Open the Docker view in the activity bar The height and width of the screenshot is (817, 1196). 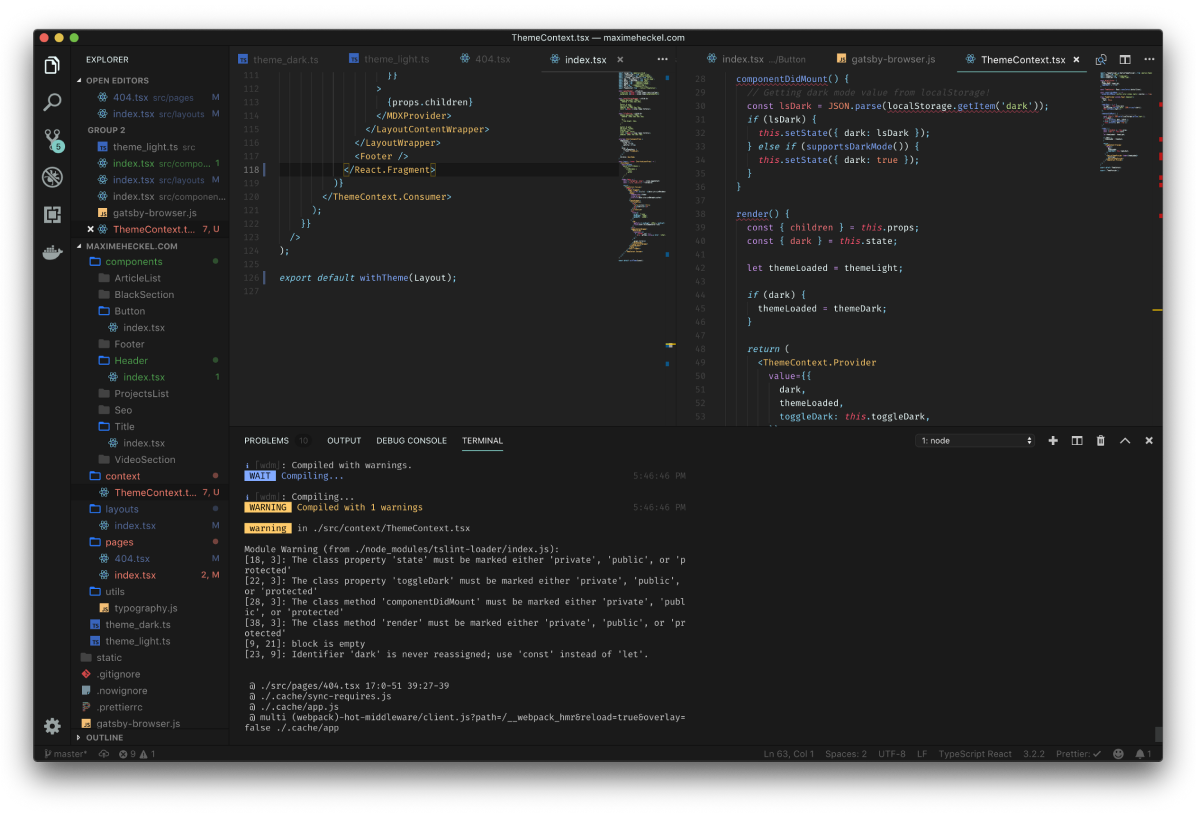tap(52, 252)
